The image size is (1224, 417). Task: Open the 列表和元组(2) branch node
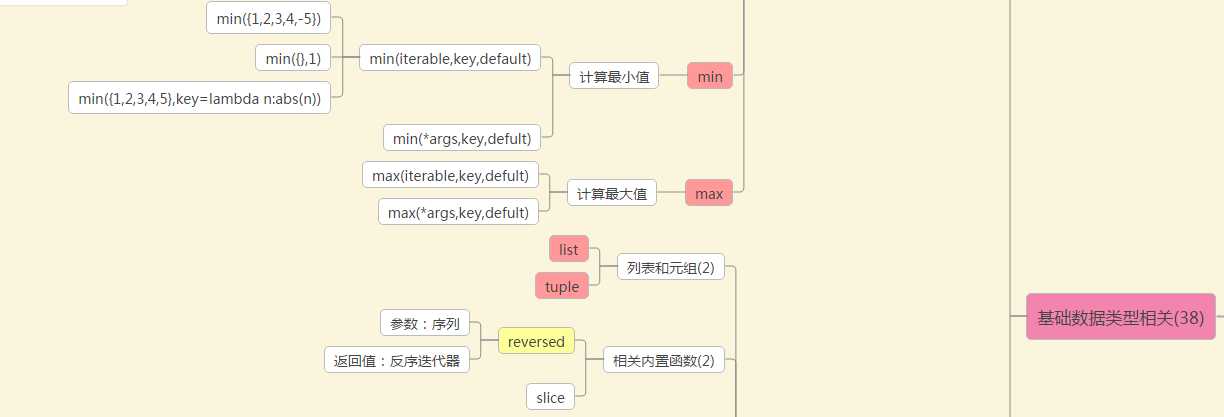[670, 267]
